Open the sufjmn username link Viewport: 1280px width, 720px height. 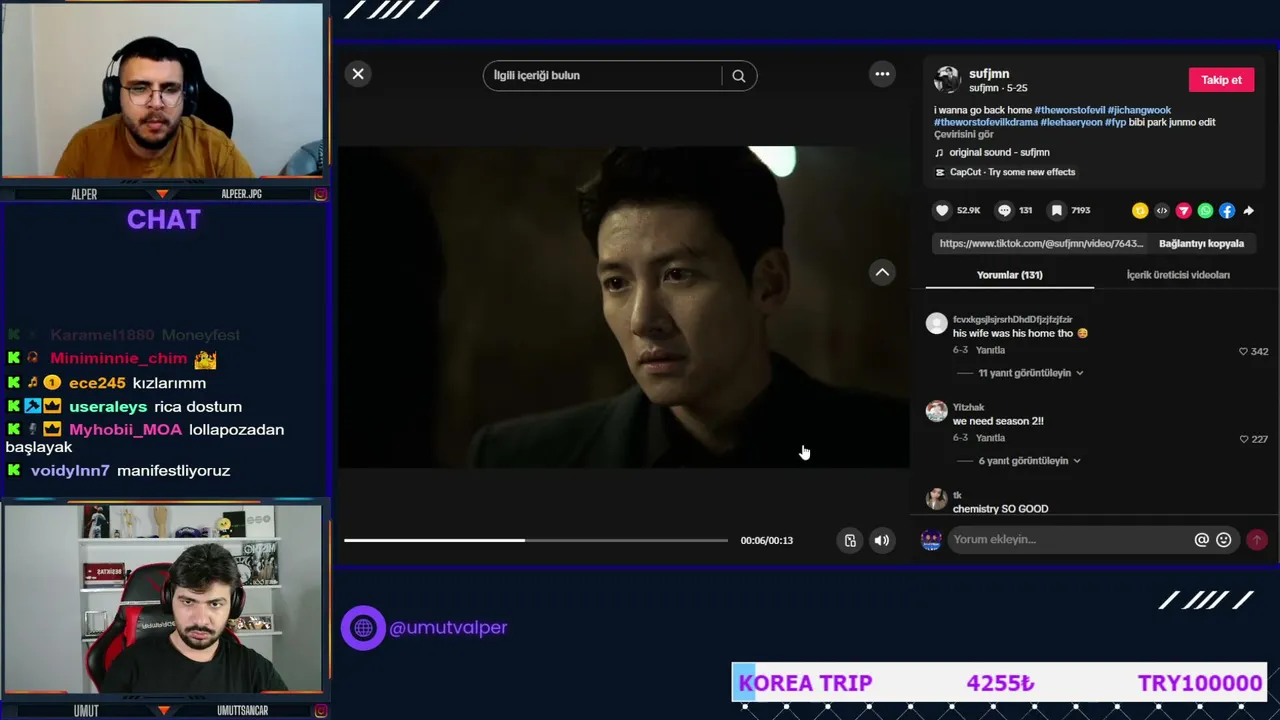[989, 74]
